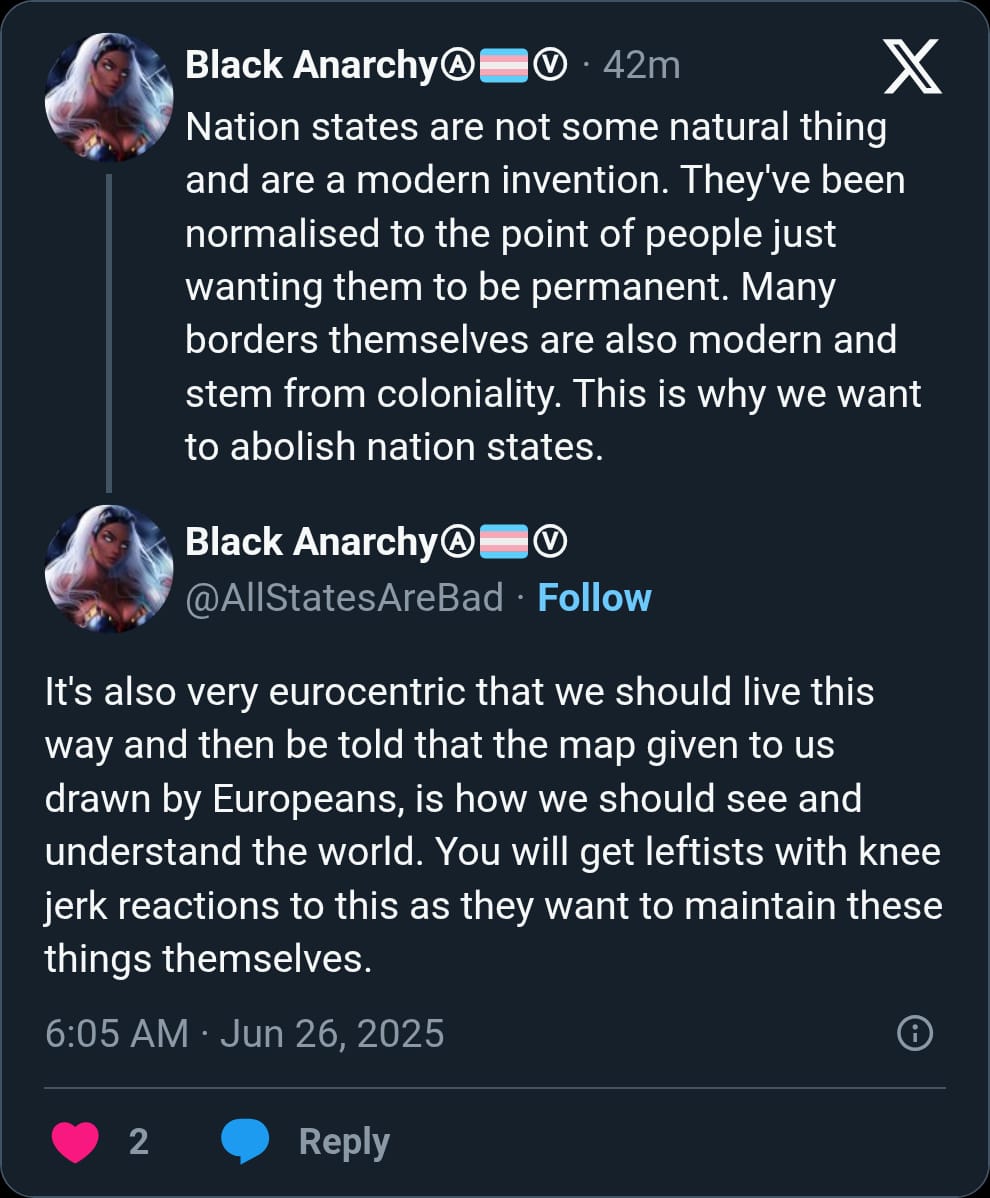Image resolution: width=990 pixels, height=1198 pixels.
Task: Click the Reply text label
Action: pyautogui.click(x=344, y=1141)
